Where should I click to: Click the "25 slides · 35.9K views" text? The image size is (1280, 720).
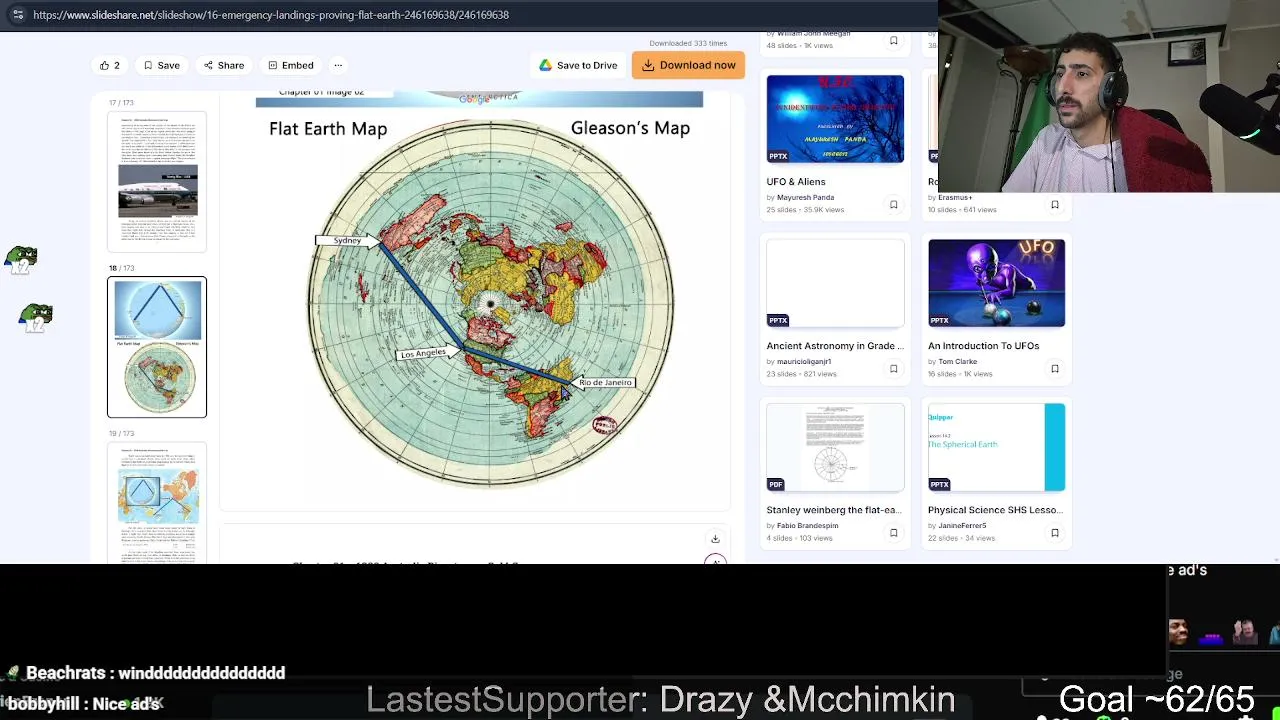click(x=805, y=210)
